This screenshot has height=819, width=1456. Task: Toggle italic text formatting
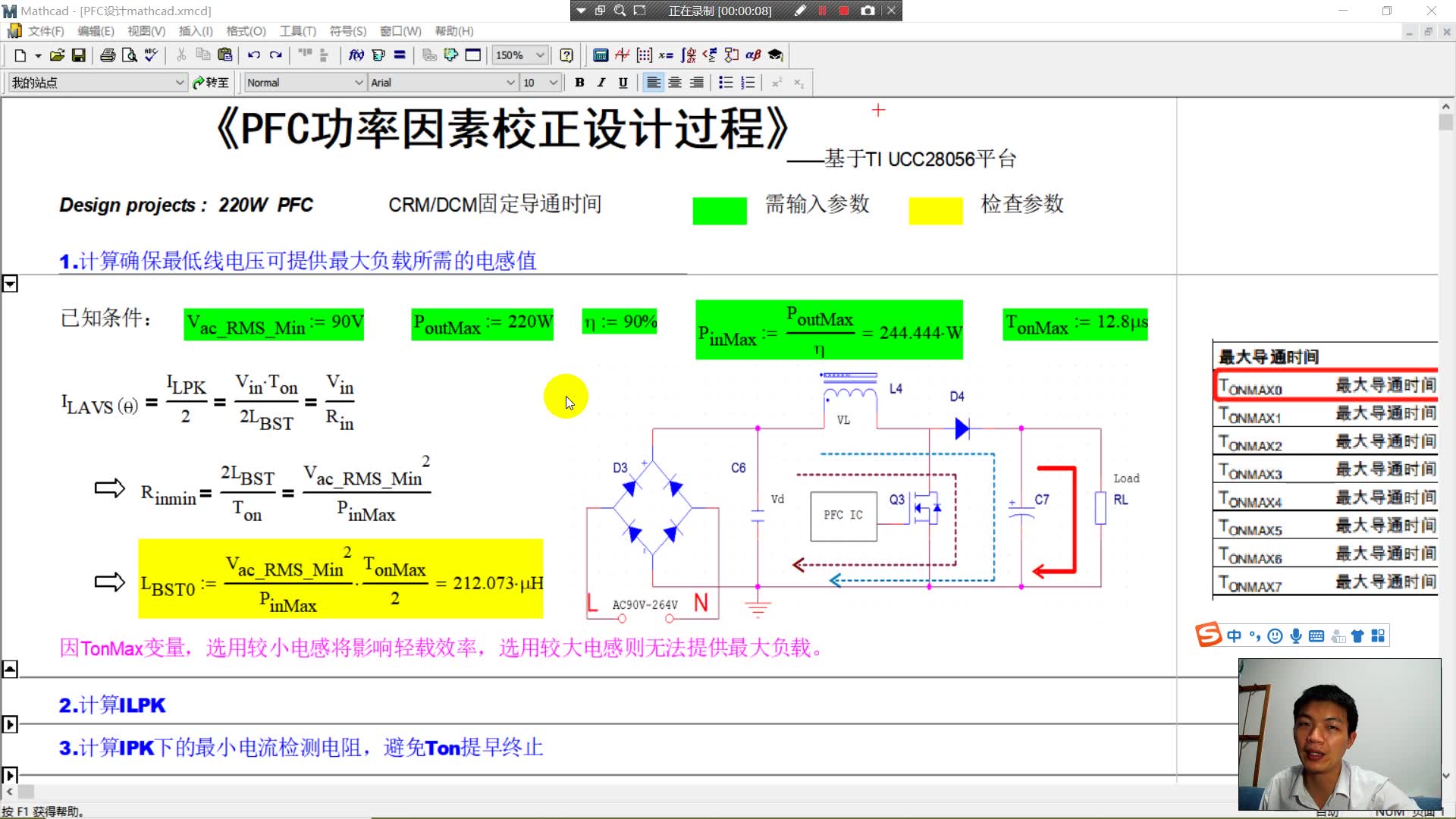tap(601, 82)
